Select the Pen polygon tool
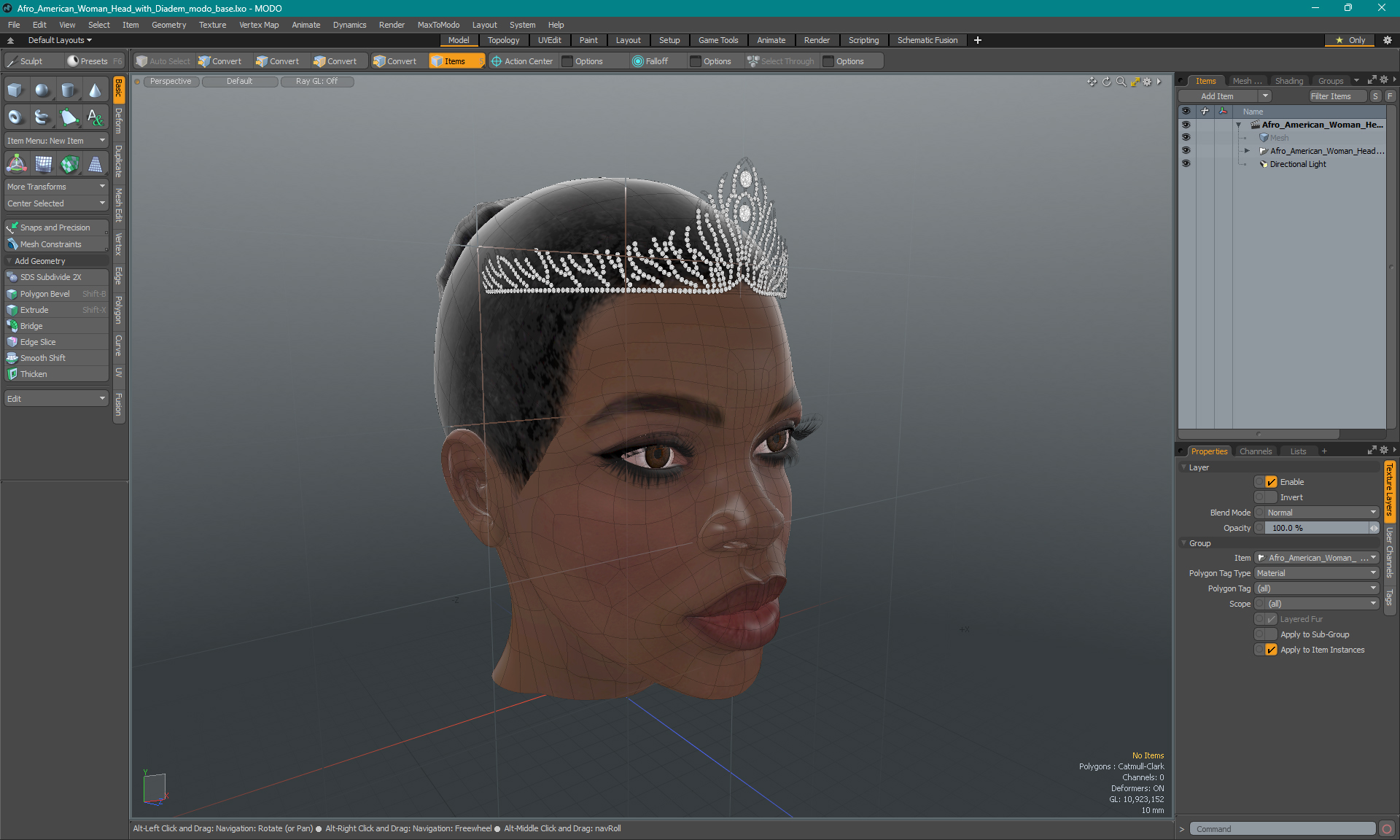The width and height of the screenshot is (1400, 840). 69,117
